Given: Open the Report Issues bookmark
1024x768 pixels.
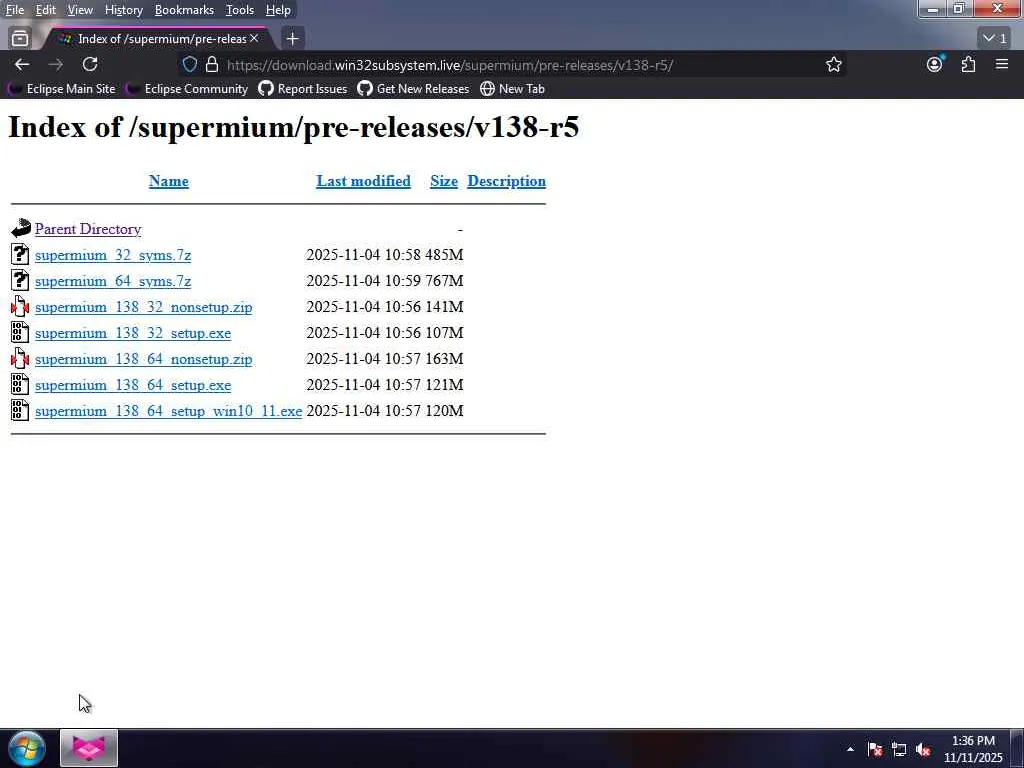Looking at the screenshot, I should (303, 89).
